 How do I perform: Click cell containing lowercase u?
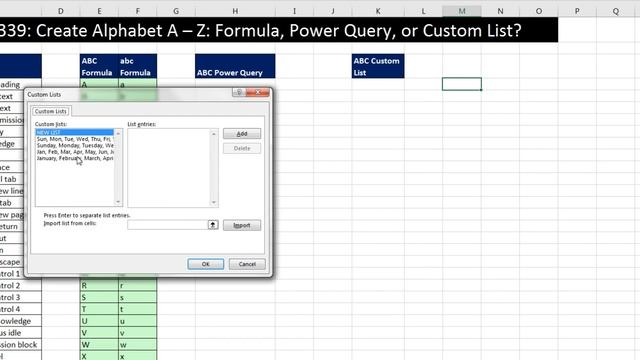(x=138, y=321)
